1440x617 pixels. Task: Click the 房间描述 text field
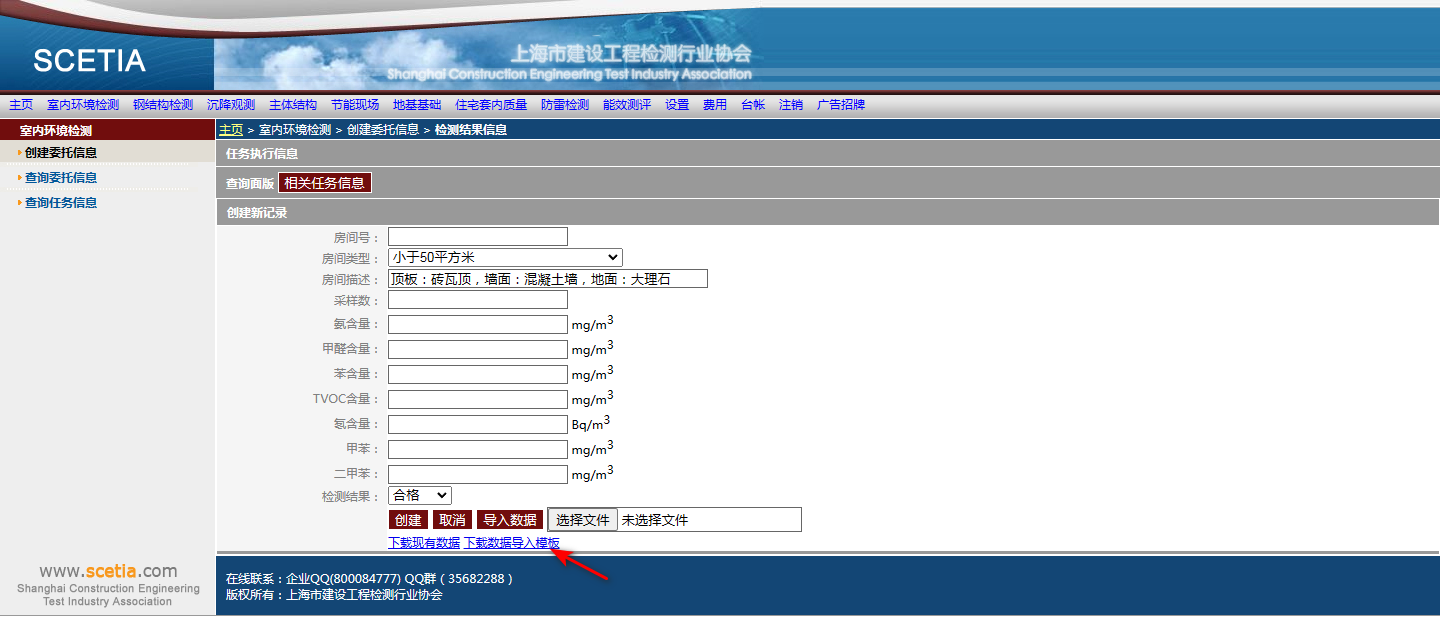[547, 279]
